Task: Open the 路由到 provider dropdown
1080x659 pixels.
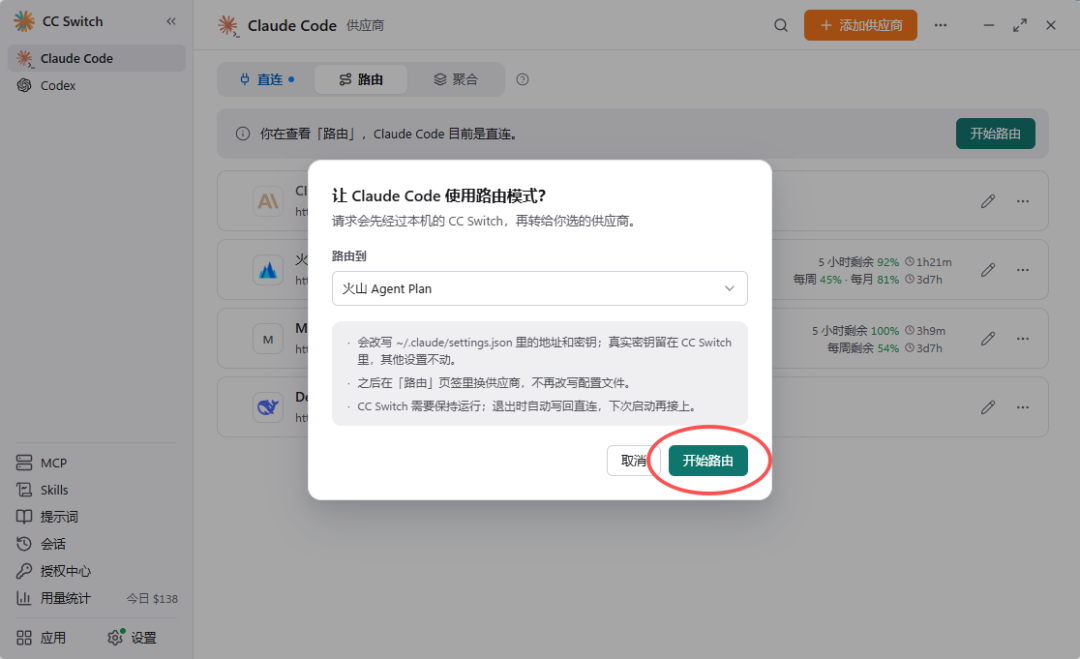Action: [x=539, y=289]
